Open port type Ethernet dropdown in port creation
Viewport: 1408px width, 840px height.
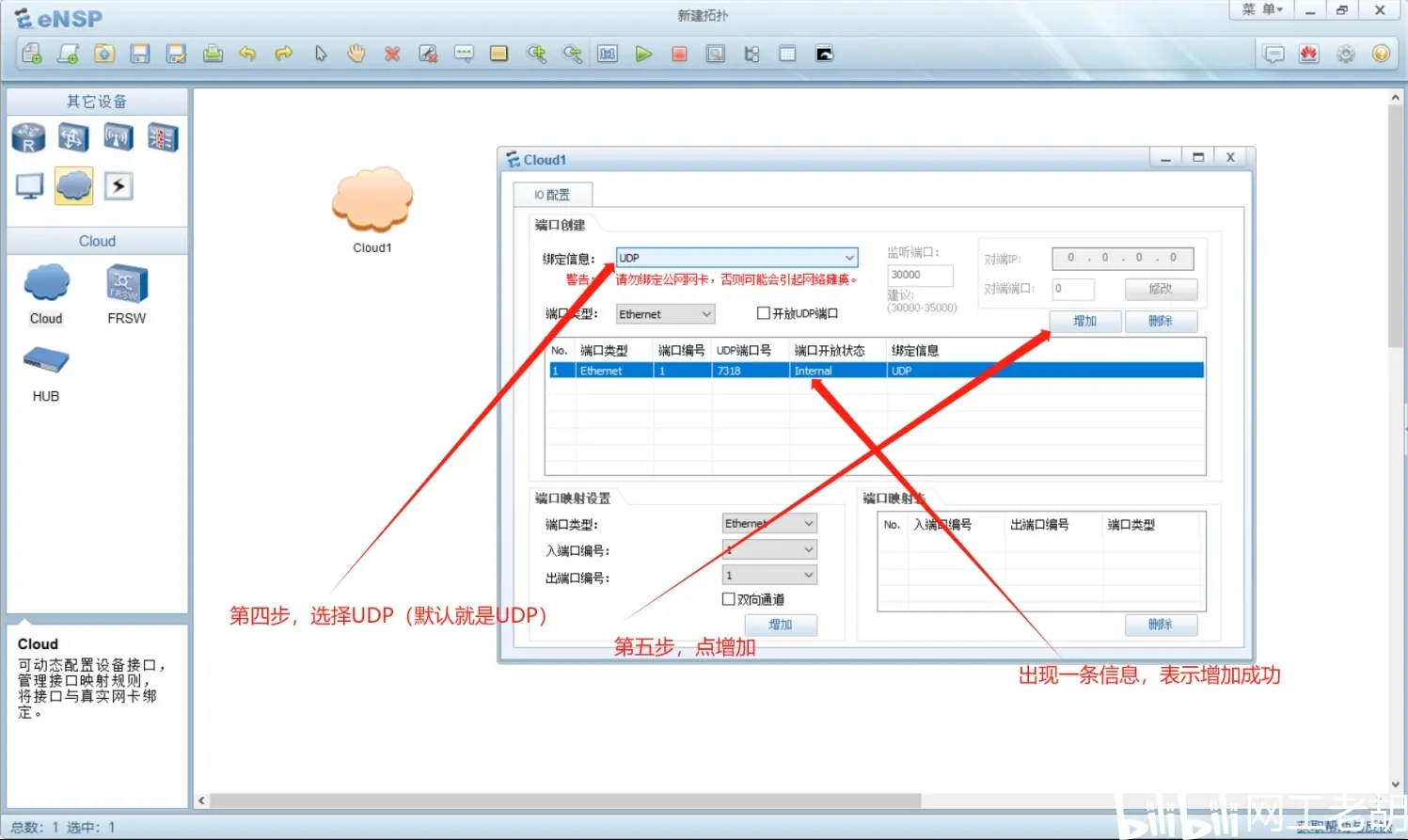click(666, 314)
